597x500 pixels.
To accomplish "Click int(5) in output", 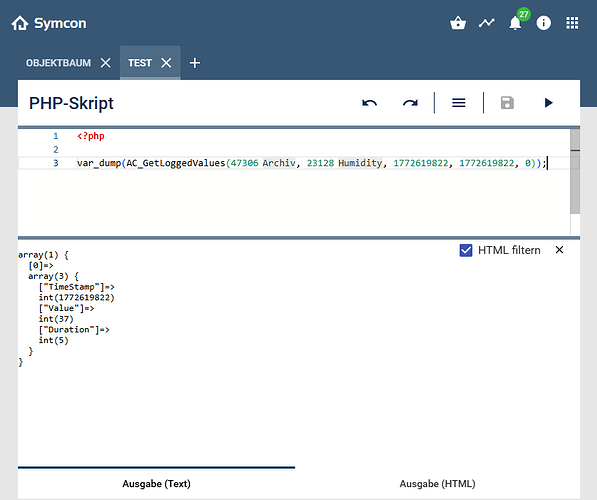I will point(53,340).
